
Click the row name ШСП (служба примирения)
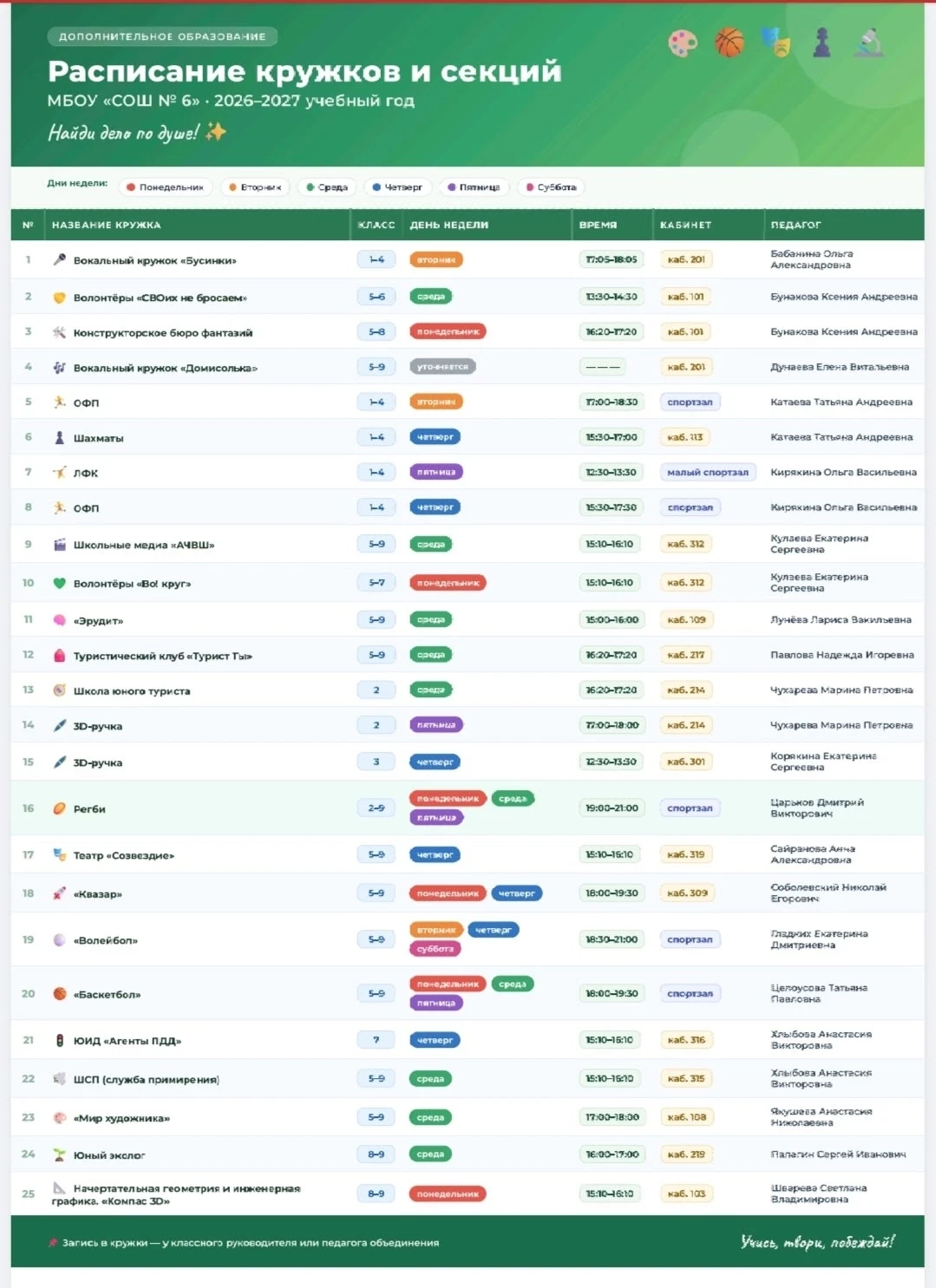pyautogui.click(x=146, y=1079)
